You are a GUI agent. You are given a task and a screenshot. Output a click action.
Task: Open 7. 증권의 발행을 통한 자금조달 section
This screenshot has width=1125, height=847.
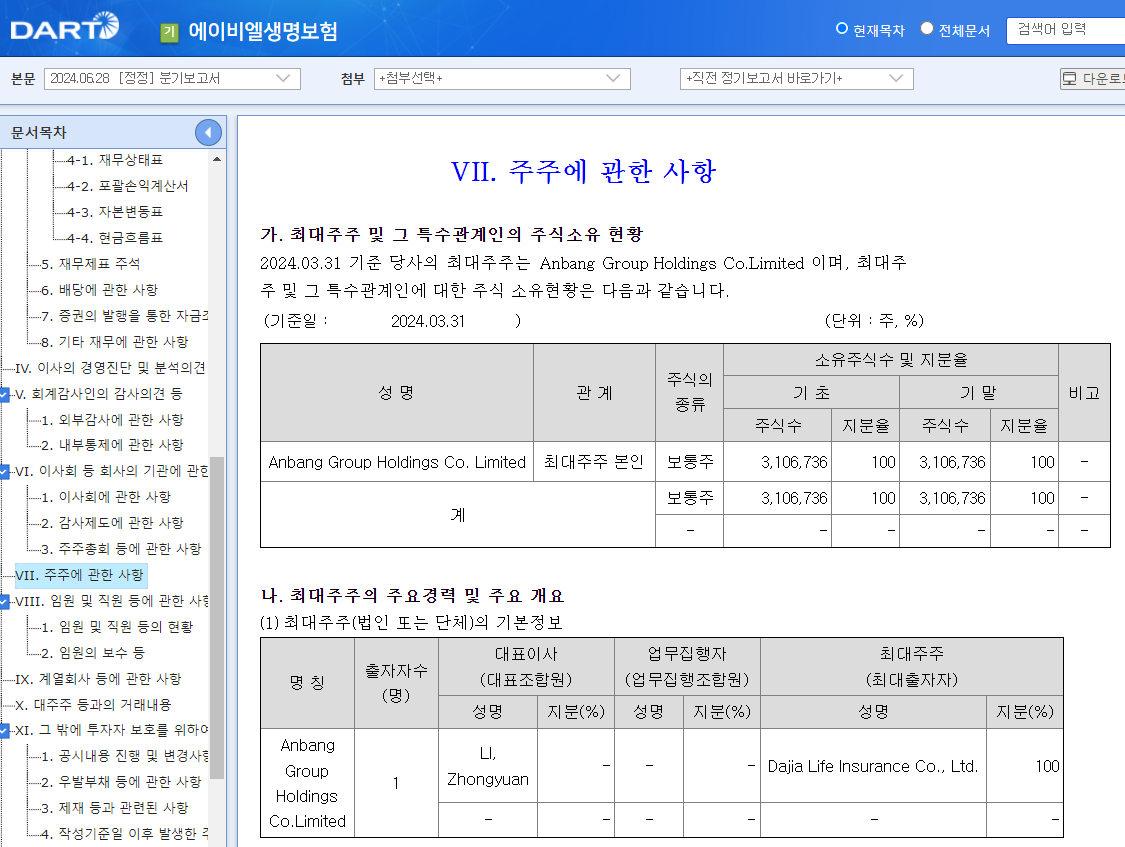pyautogui.click(x=124, y=316)
